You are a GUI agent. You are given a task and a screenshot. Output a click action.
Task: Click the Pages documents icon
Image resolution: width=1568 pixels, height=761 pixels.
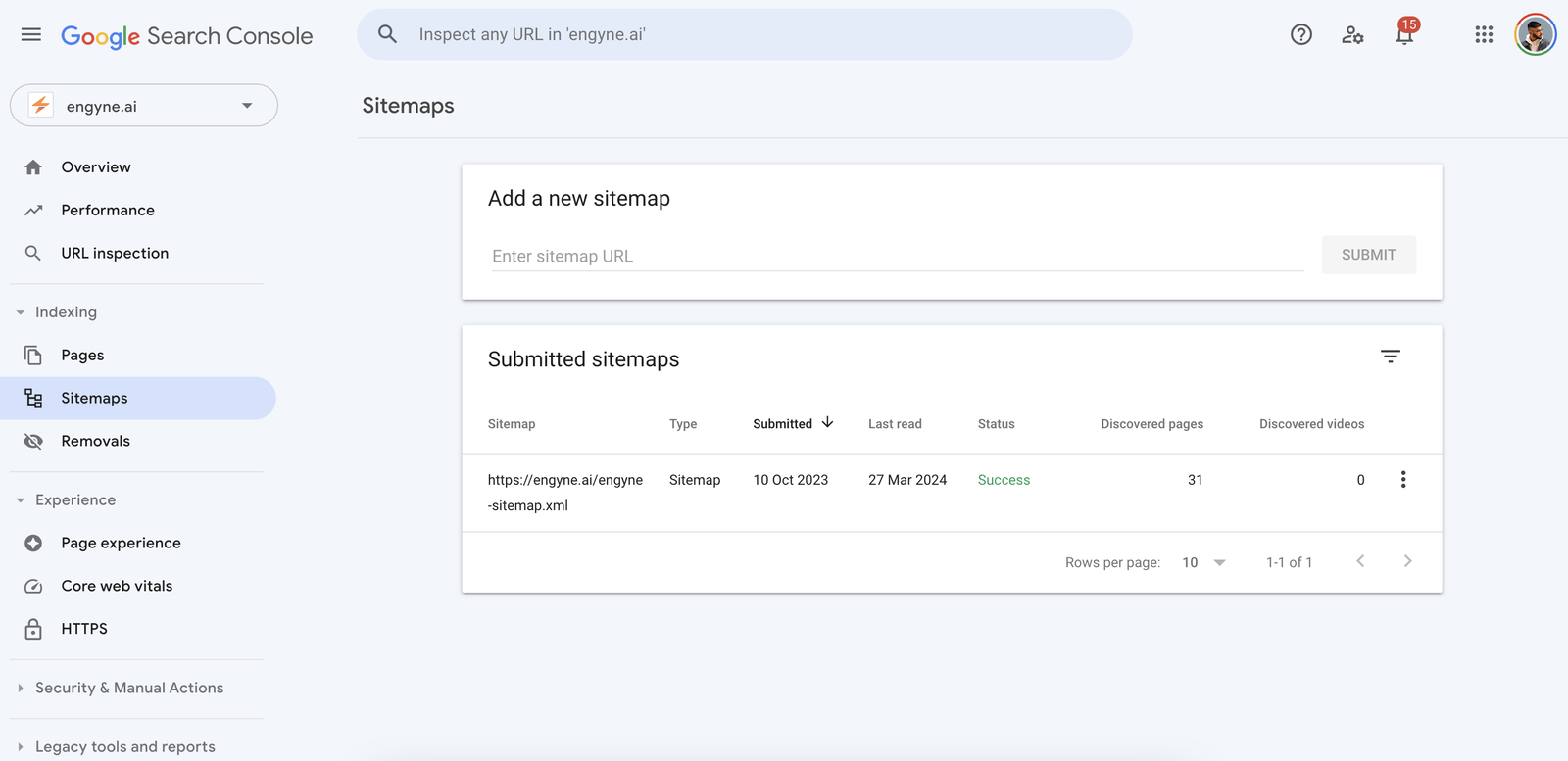[x=33, y=356]
